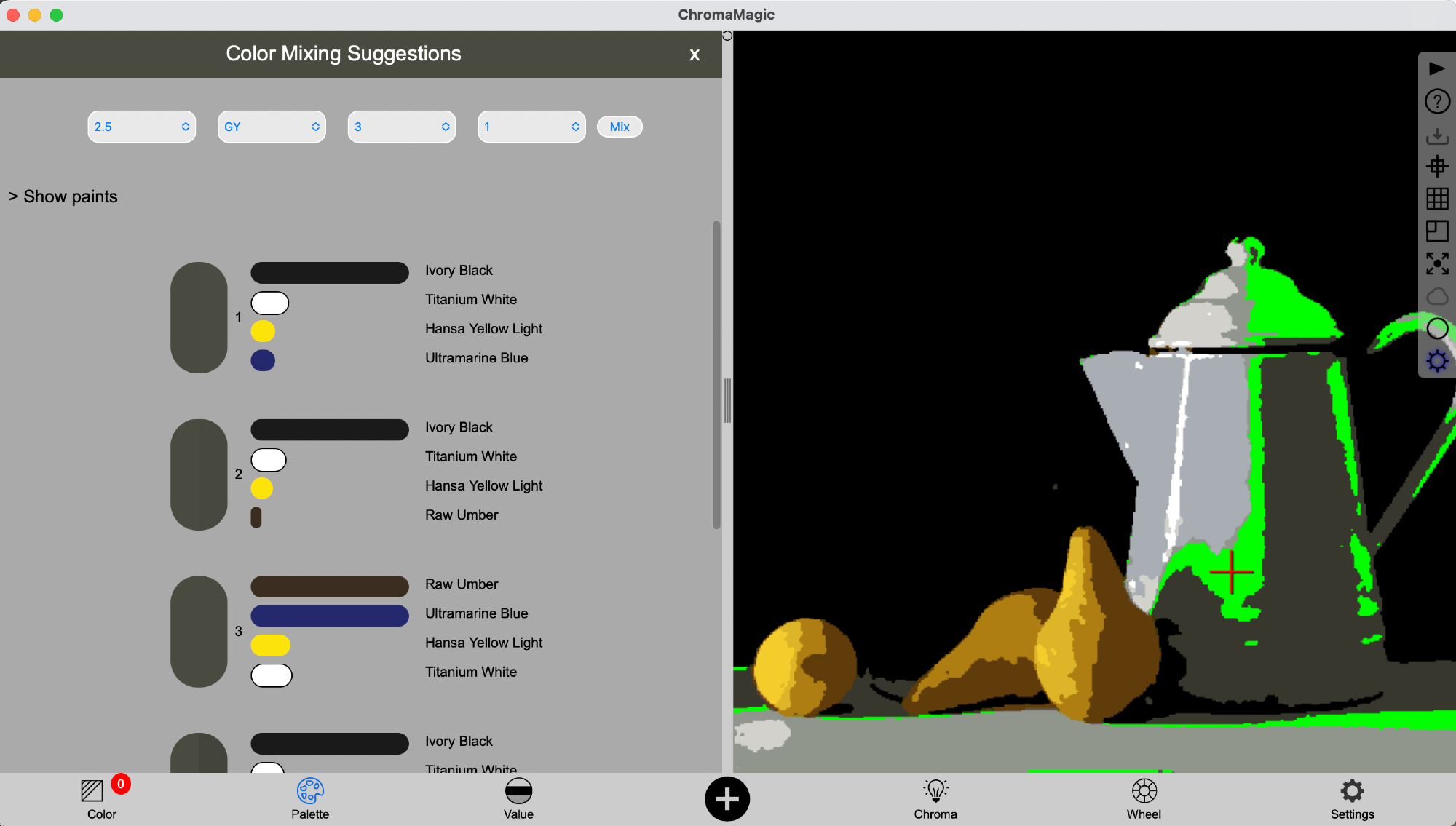This screenshot has width=1456, height=826.
Task: Close the Color Mixing Suggestions panel
Action: click(695, 55)
